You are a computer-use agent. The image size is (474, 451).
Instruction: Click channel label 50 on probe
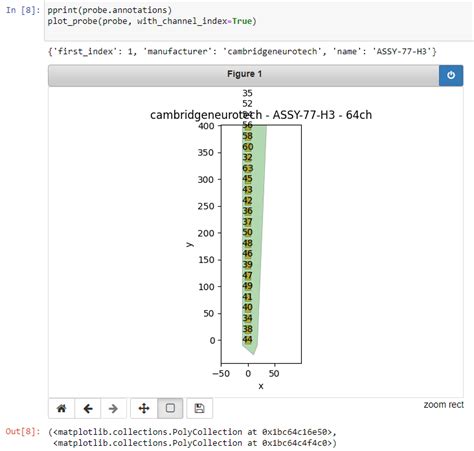point(247,232)
